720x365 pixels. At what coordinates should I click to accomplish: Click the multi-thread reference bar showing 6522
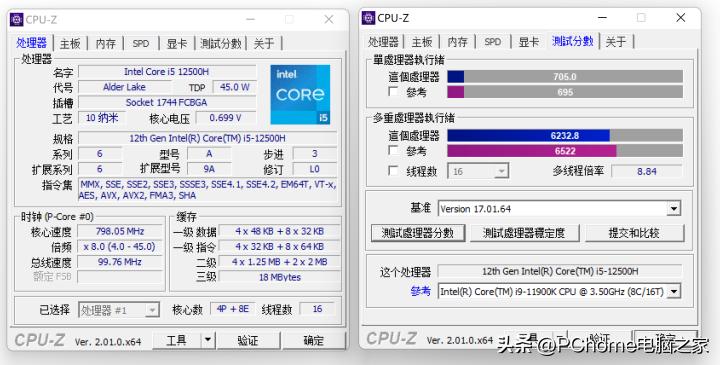pyautogui.click(x=565, y=151)
